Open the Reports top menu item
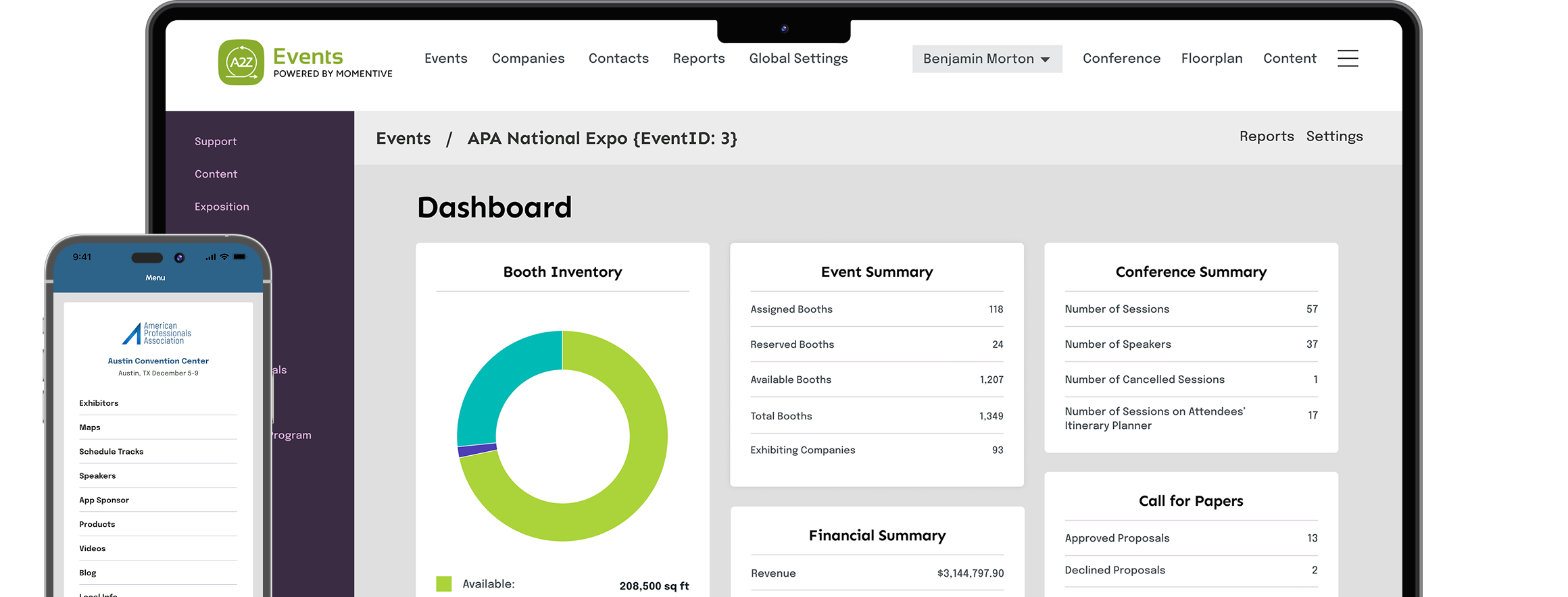The width and height of the screenshot is (1568, 597). (699, 59)
